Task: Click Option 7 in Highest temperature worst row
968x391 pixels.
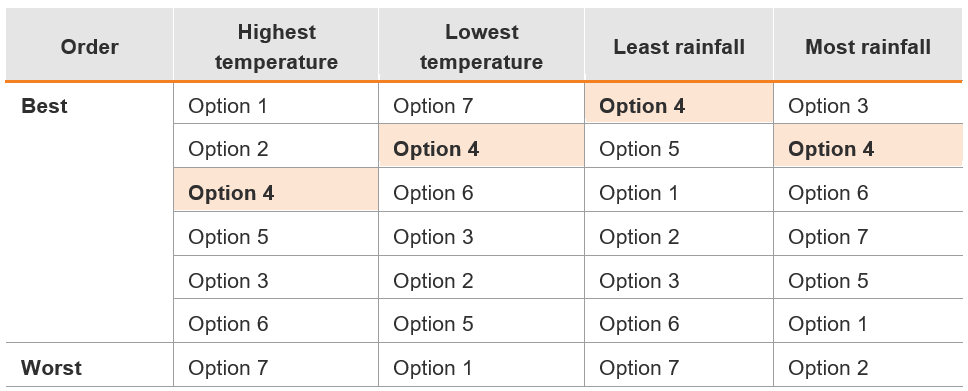Action: click(x=228, y=368)
